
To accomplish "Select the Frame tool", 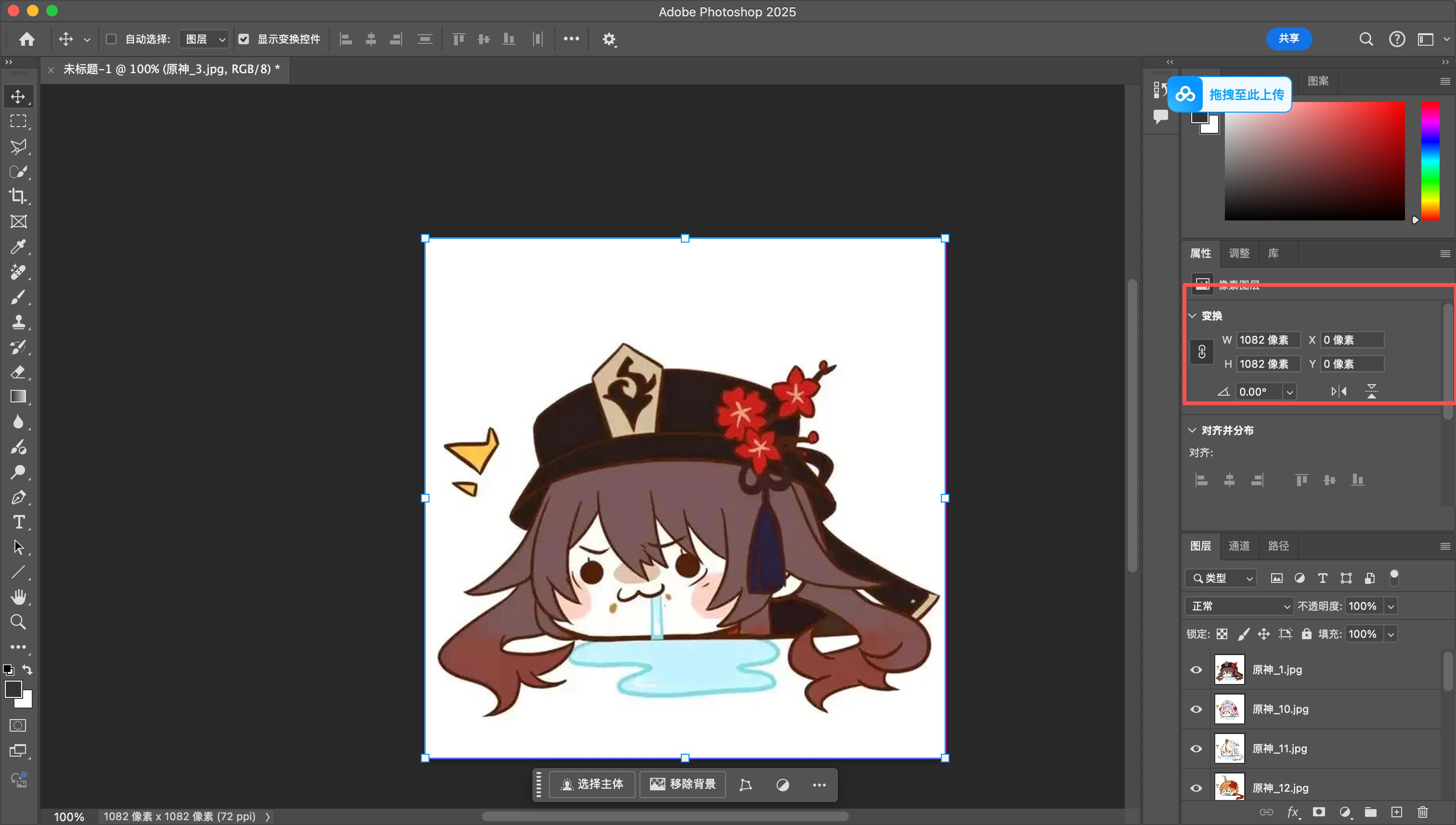I will (x=18, y=221).
